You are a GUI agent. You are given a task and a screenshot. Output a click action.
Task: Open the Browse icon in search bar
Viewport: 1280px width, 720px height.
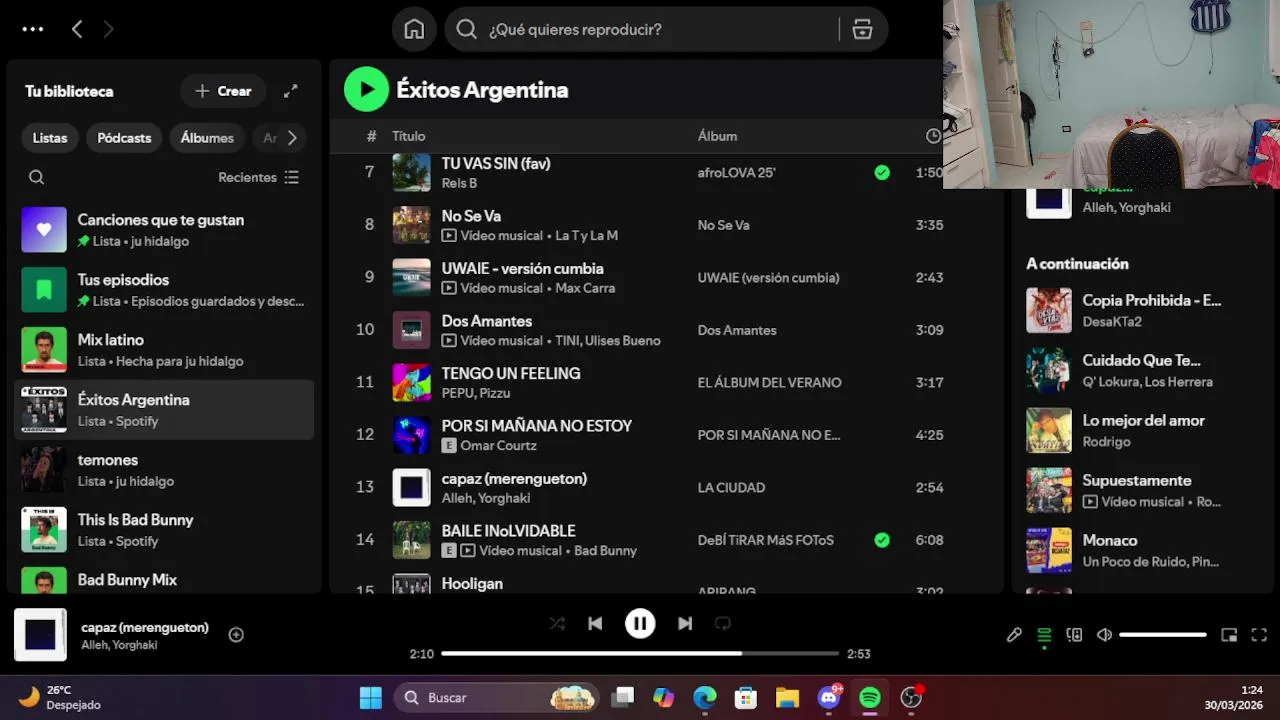[x=862, y=29]
